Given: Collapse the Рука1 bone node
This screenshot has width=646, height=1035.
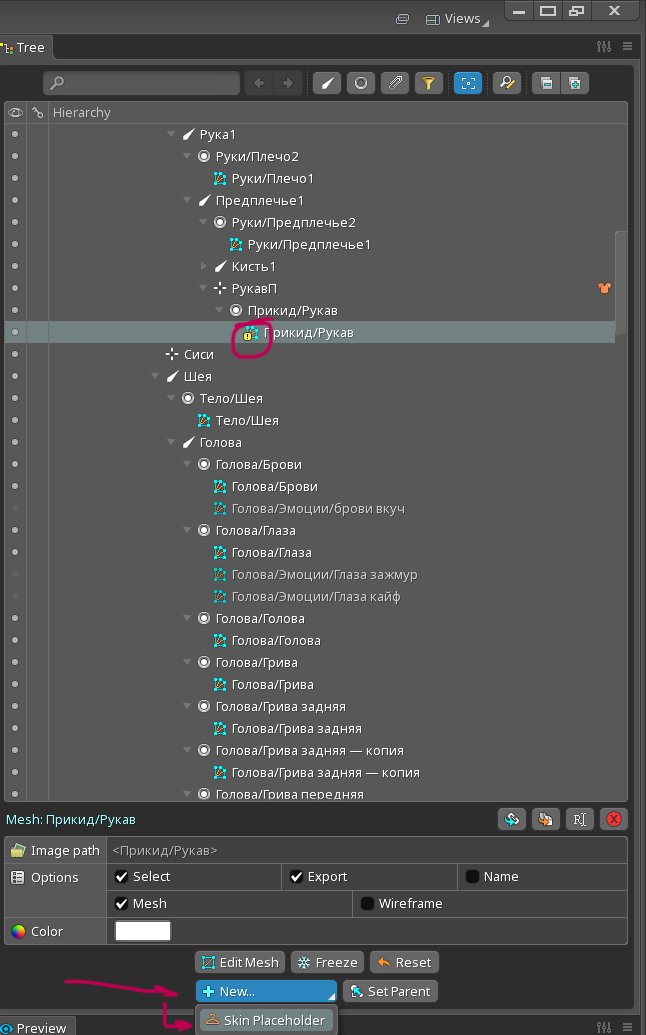Looking at the screenshot, I should click(x=171, y=134).
